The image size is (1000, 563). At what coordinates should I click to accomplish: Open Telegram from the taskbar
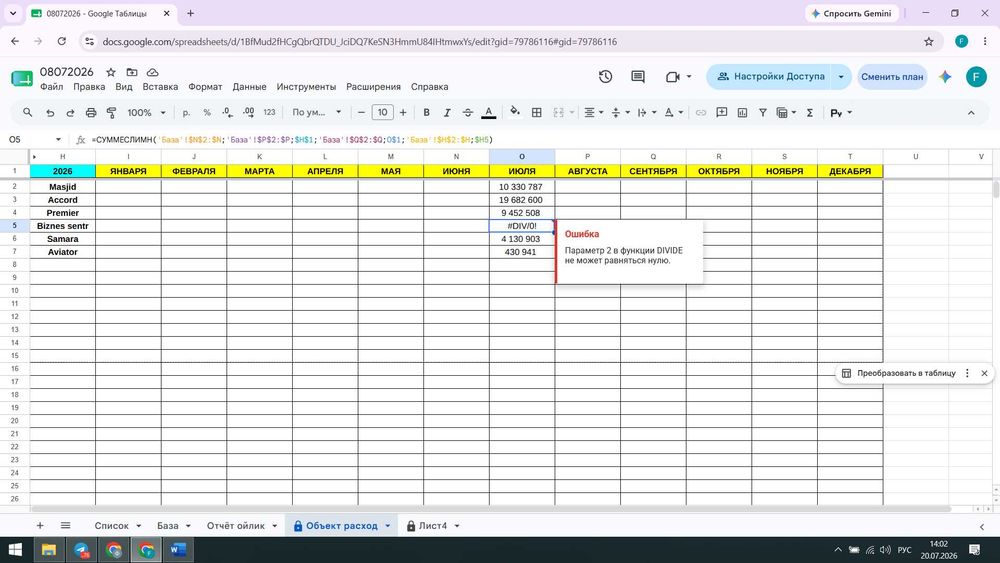tap(81, 550)
